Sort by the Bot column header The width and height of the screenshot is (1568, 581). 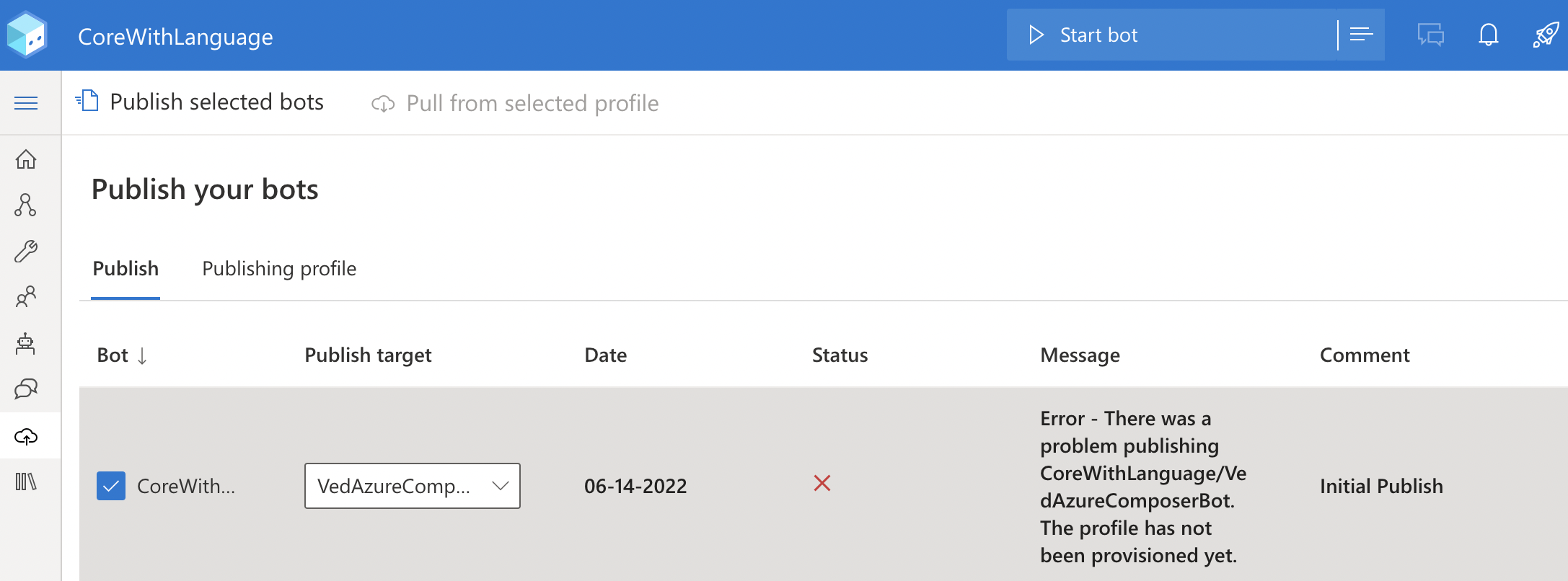point(122,355)
